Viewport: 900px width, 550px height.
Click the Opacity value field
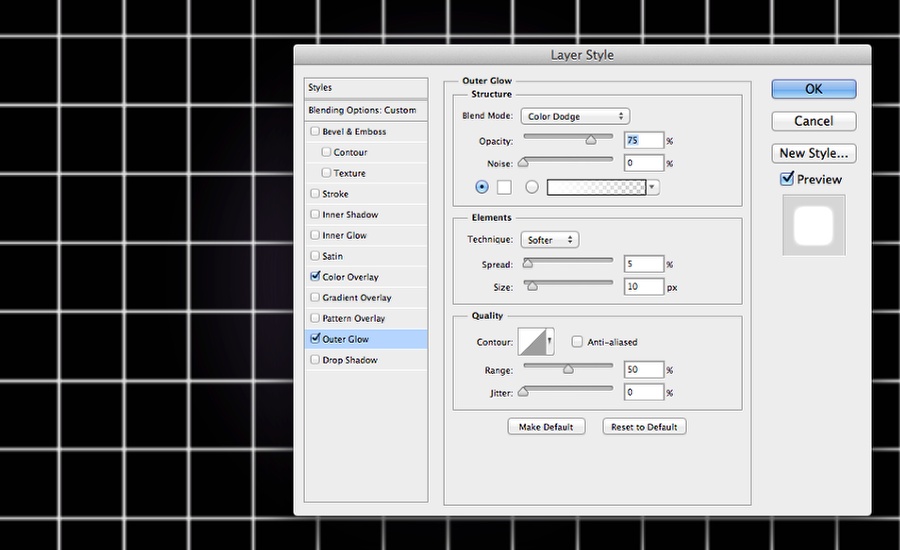(x=643, y=140)
